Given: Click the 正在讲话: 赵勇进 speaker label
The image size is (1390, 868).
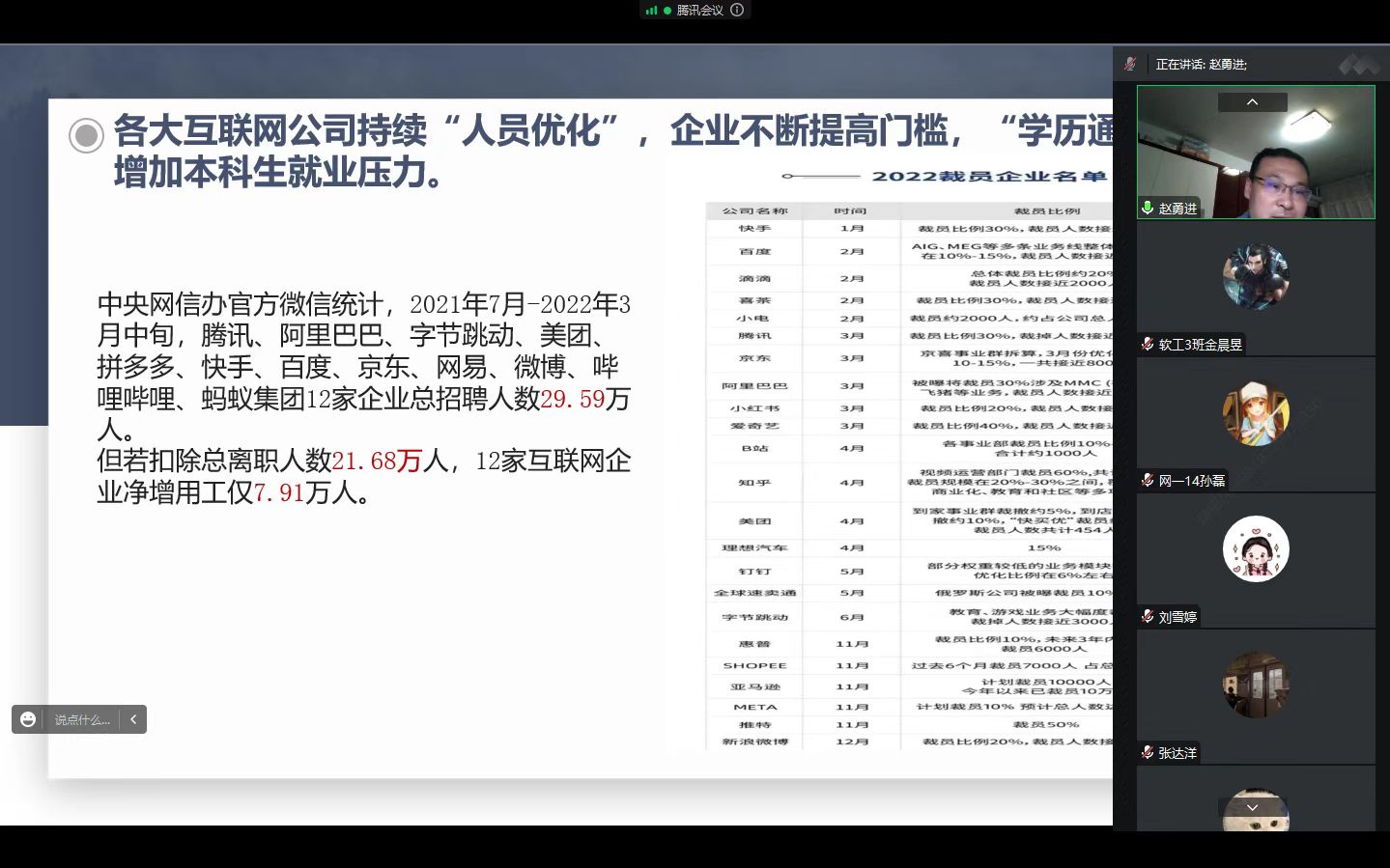Looking at the screenshot, I should (1202, 65).
